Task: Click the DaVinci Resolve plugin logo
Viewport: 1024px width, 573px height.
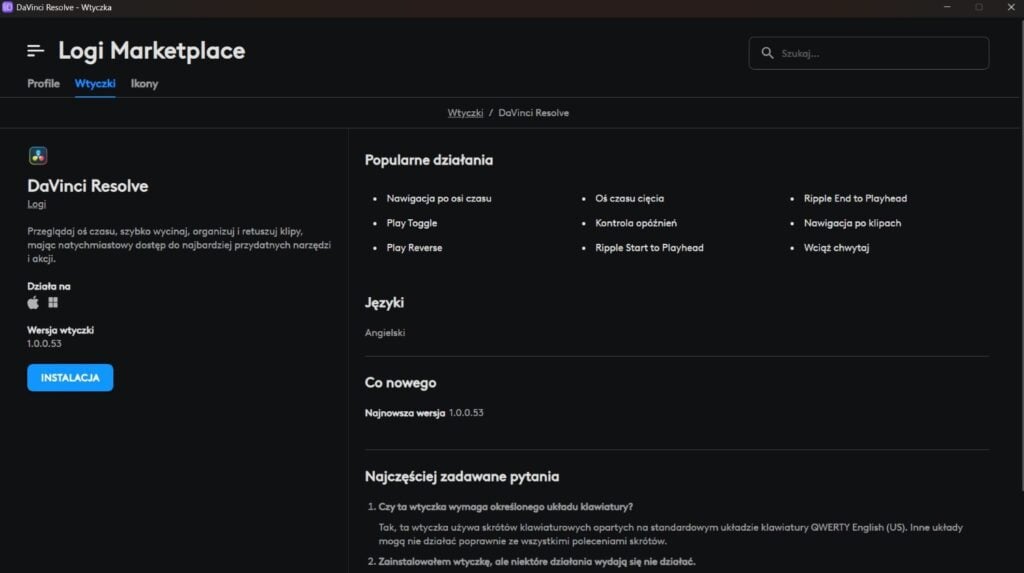Action: click(x=38, y=155)
